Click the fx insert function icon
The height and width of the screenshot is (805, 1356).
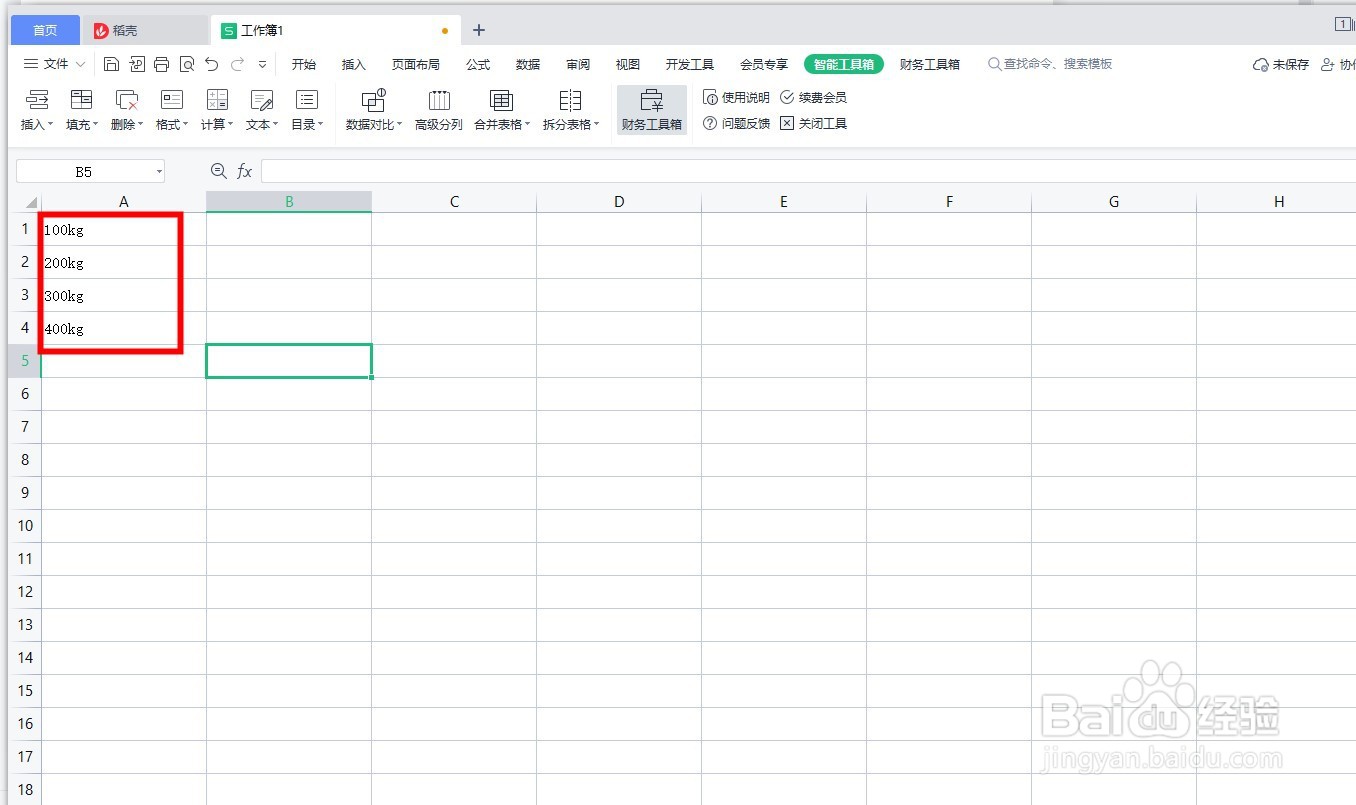point(244,172)
